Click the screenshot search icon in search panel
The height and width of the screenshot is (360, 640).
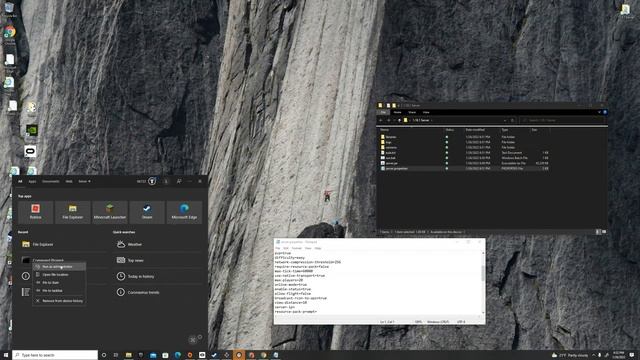click(x=193, y=340)
